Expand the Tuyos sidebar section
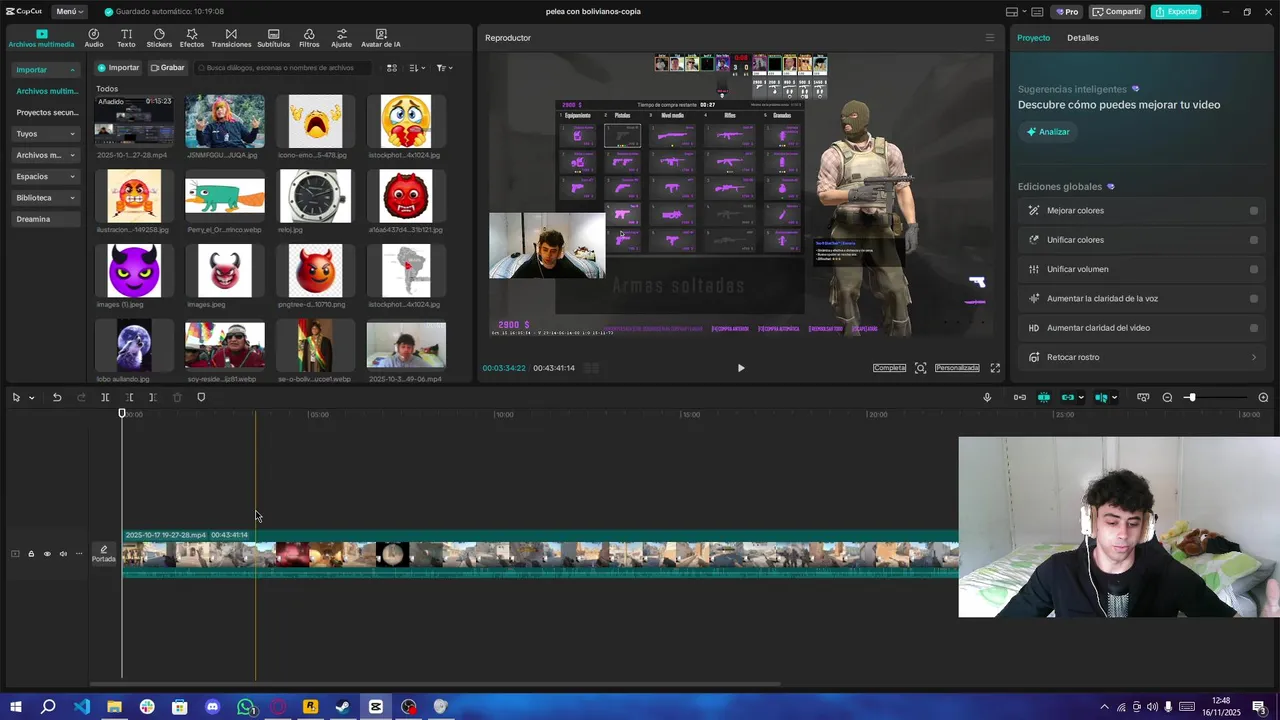This screenshot has height=720, width=1280. point(46,134)
